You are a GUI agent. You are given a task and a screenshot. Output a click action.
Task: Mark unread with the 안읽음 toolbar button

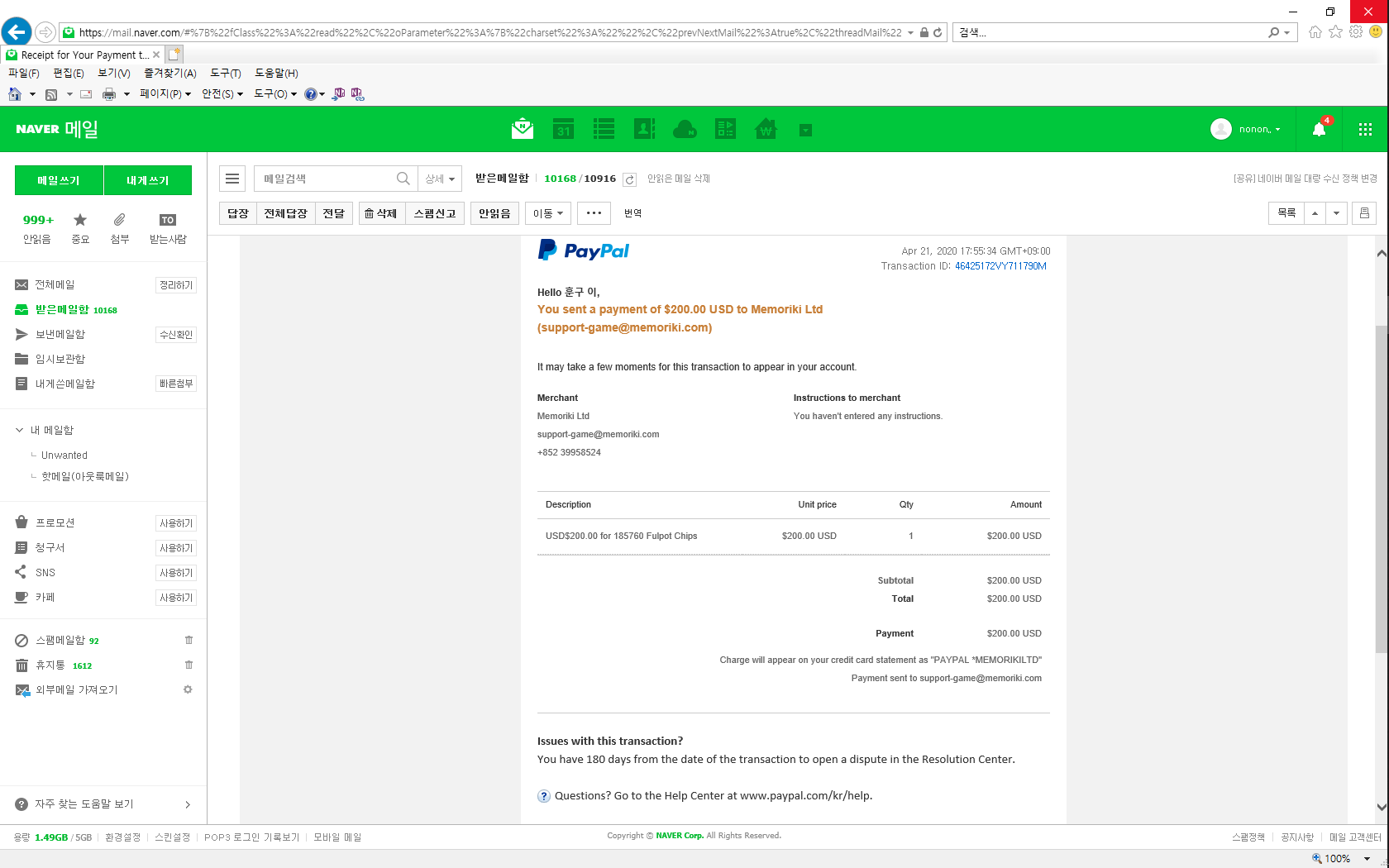[494, 213]
